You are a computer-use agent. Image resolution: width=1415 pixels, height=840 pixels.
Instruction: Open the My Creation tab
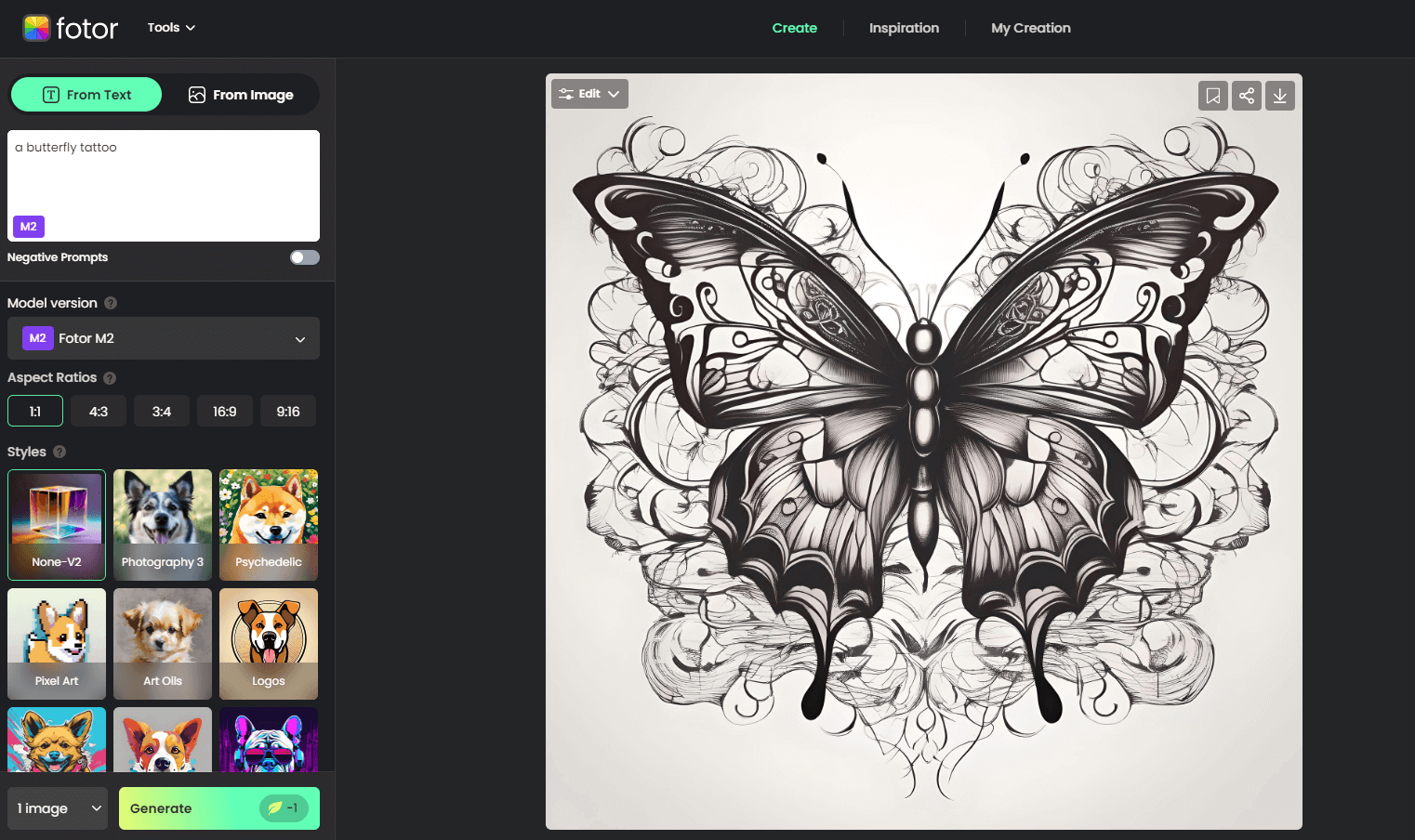pos(1031,28)
